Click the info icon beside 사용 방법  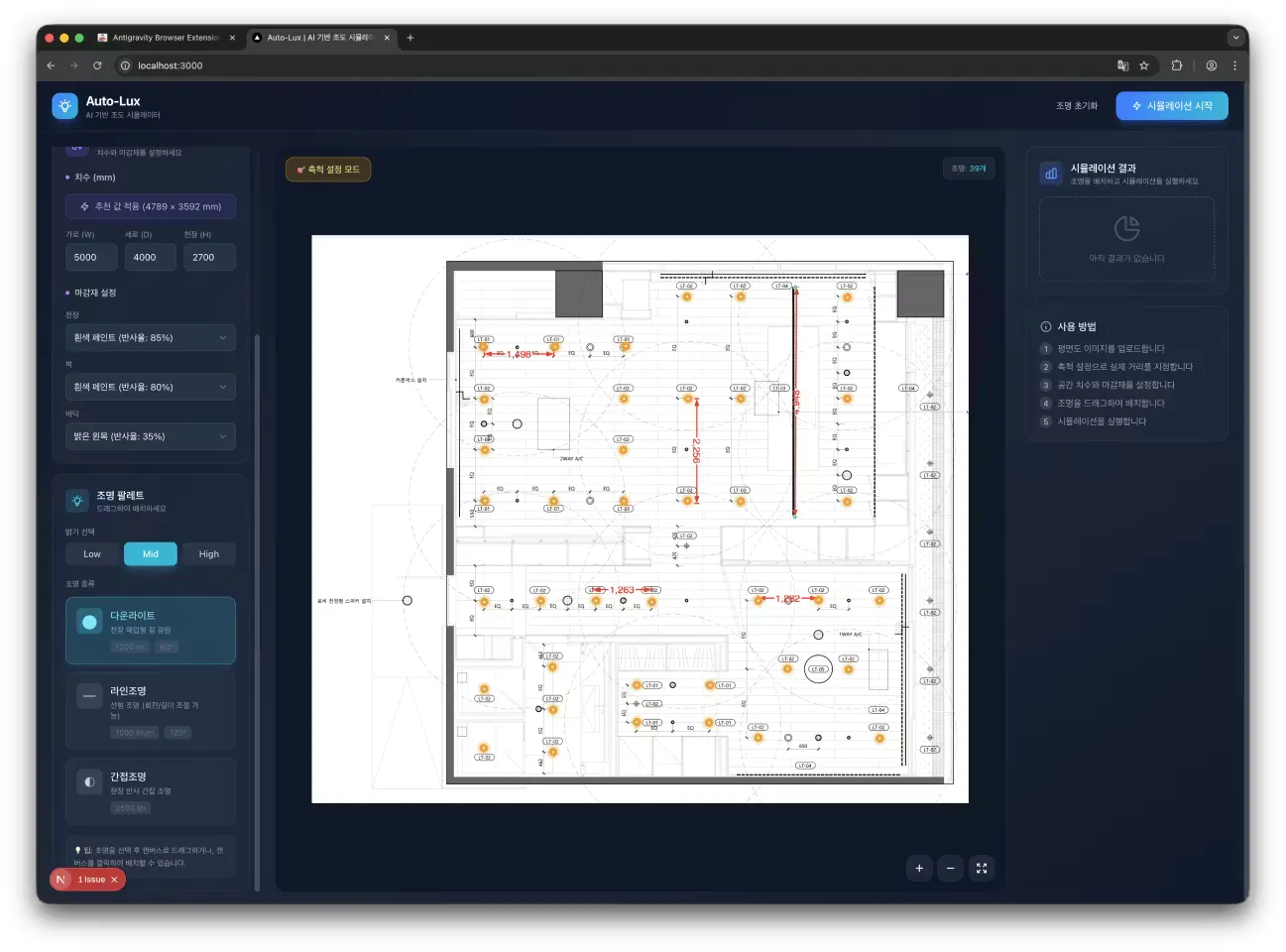(x=1045, y=326)
